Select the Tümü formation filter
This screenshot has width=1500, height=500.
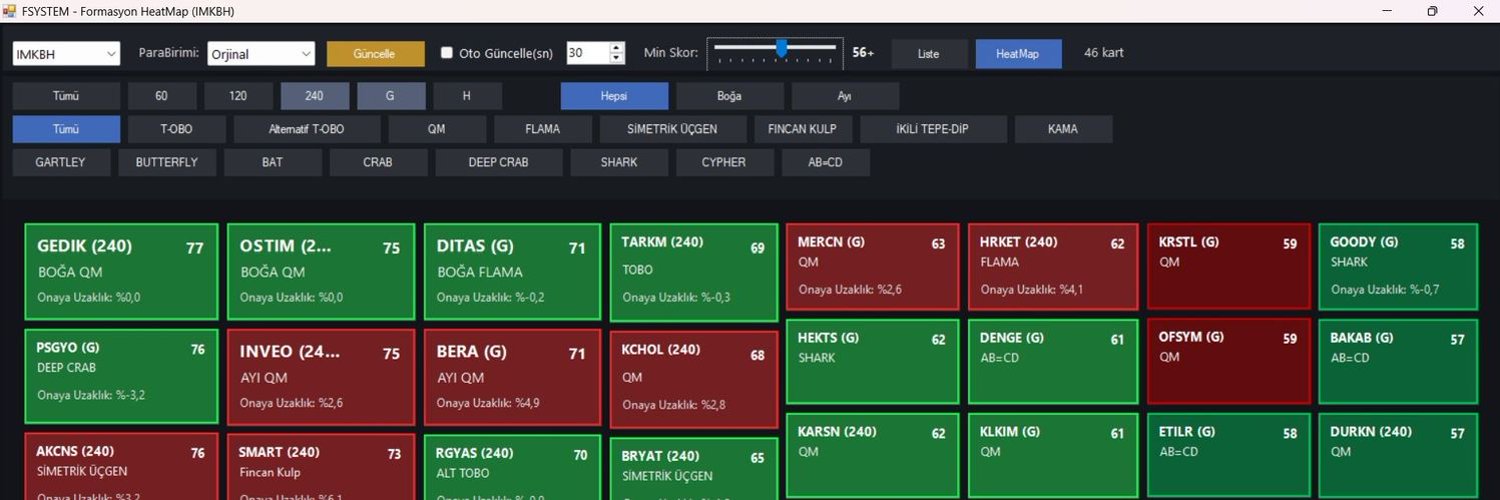click(66, 129)
